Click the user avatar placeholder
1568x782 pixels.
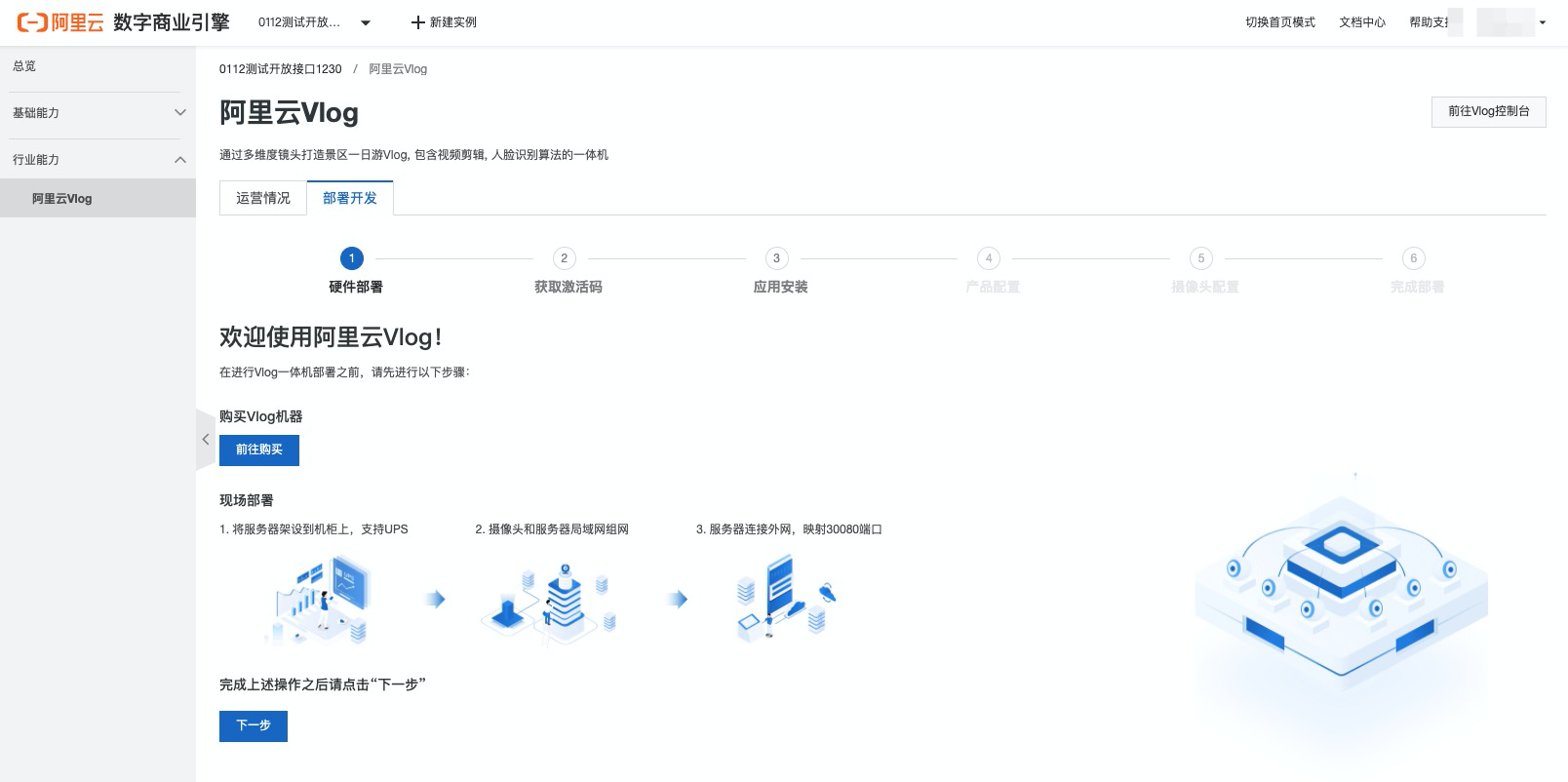1506,22
